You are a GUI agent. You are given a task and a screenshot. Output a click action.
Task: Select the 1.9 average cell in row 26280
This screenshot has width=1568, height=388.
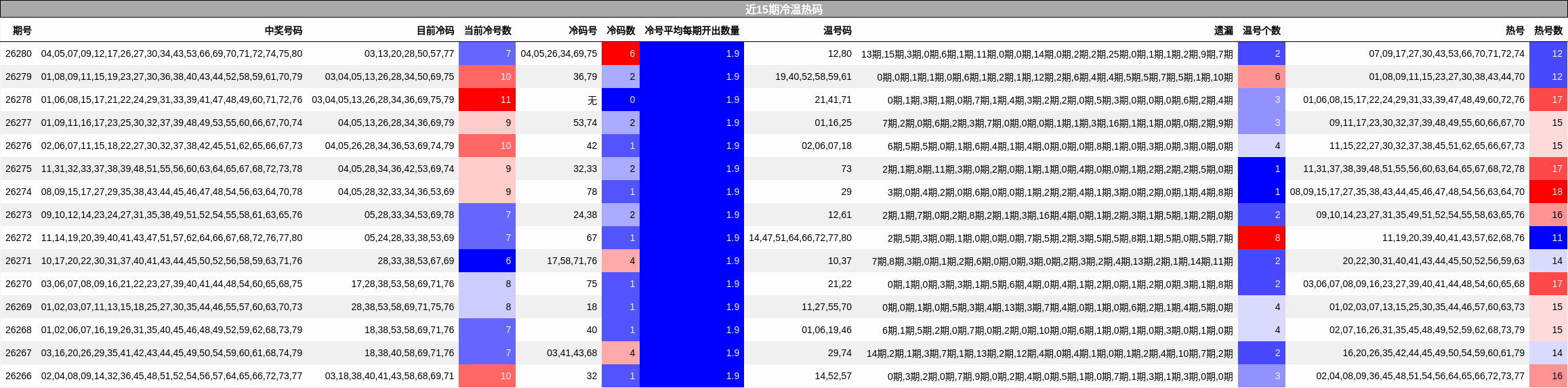click(x=692, y=53)
